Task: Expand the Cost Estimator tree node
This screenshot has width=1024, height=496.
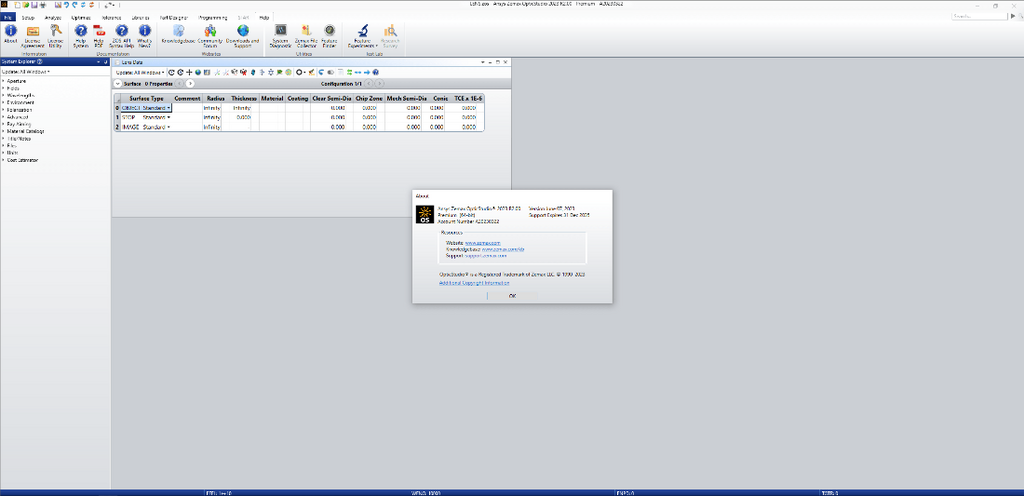Action: [x=3, y=160]
